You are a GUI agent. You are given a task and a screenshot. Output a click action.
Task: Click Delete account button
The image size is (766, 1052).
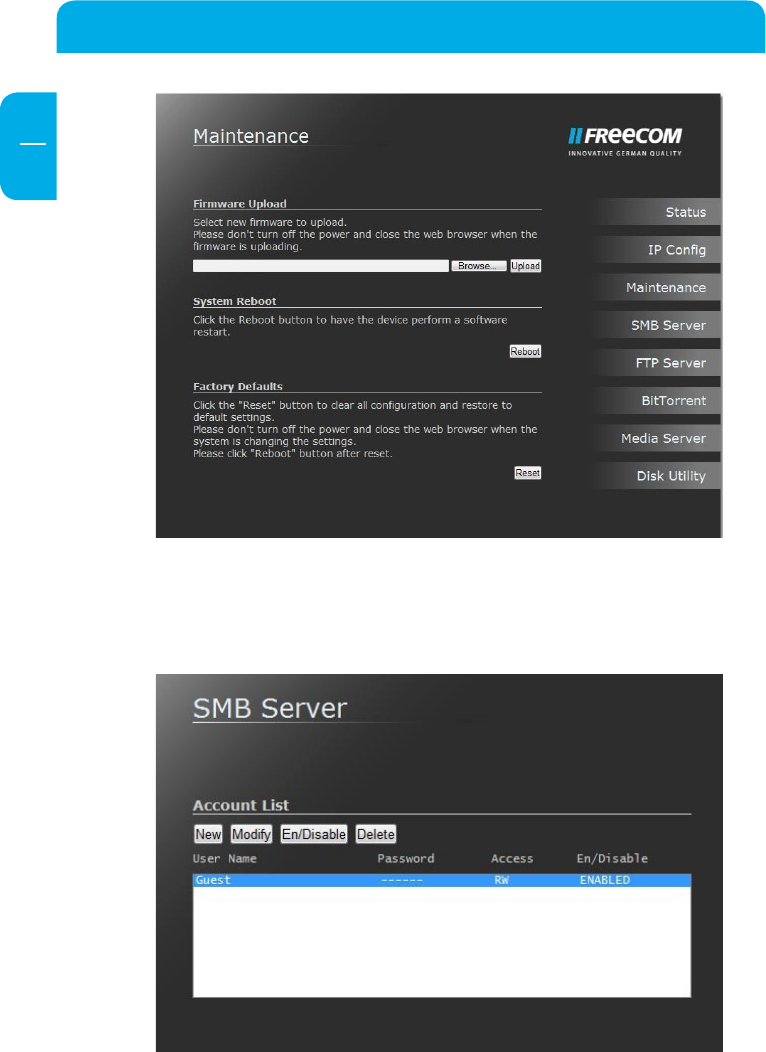click(x=376, y=834)
